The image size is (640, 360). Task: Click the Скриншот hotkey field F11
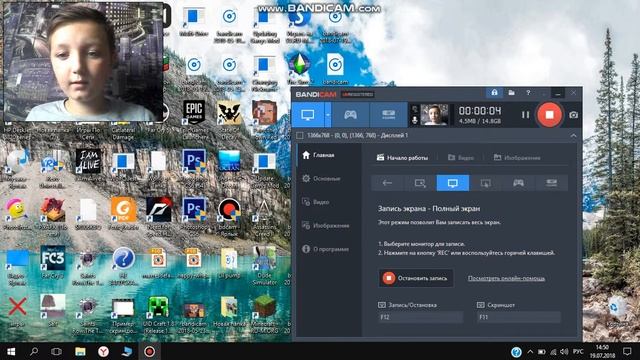click(x=519, y=317)
